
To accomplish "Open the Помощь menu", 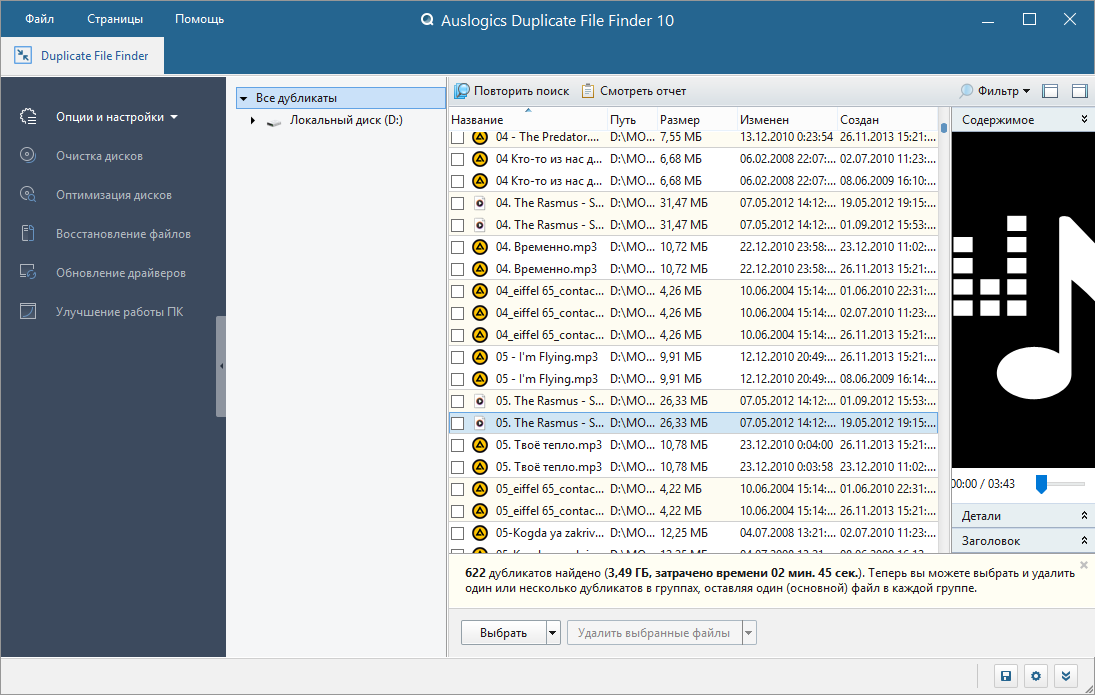I will coord(199,19).
